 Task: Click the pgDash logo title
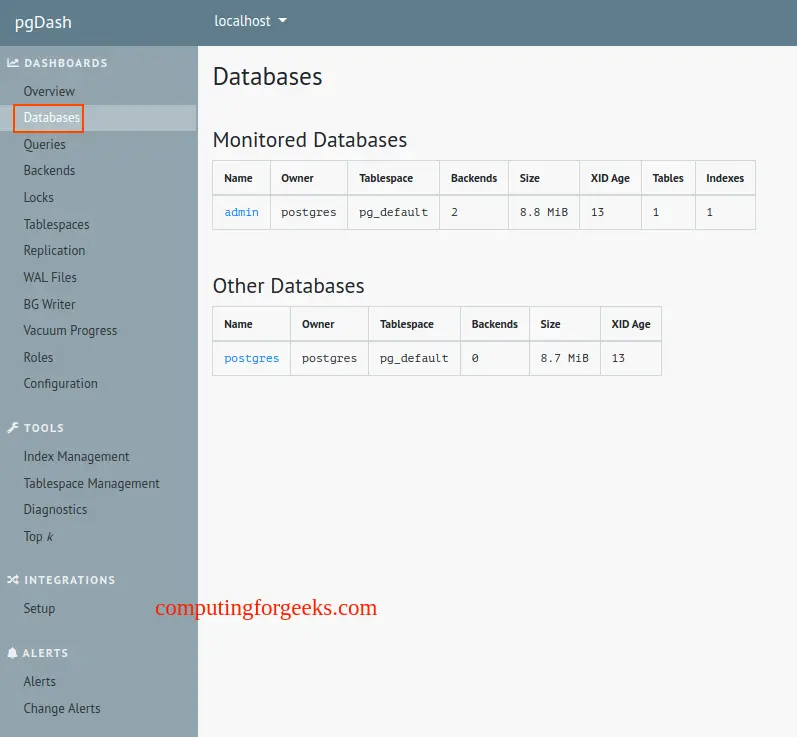(x=43, y=22)
